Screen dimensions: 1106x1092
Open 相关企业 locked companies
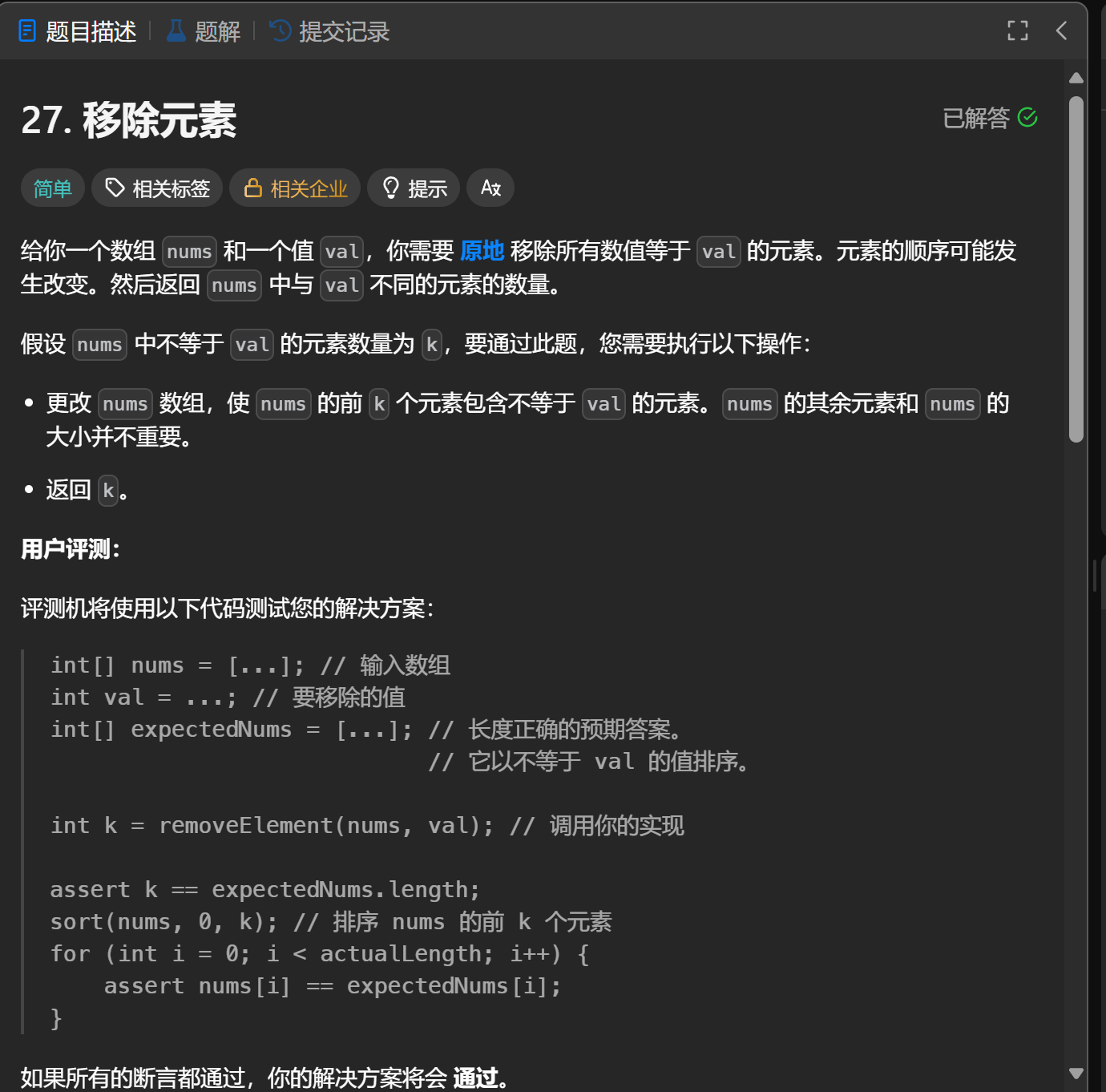point(295,188)
